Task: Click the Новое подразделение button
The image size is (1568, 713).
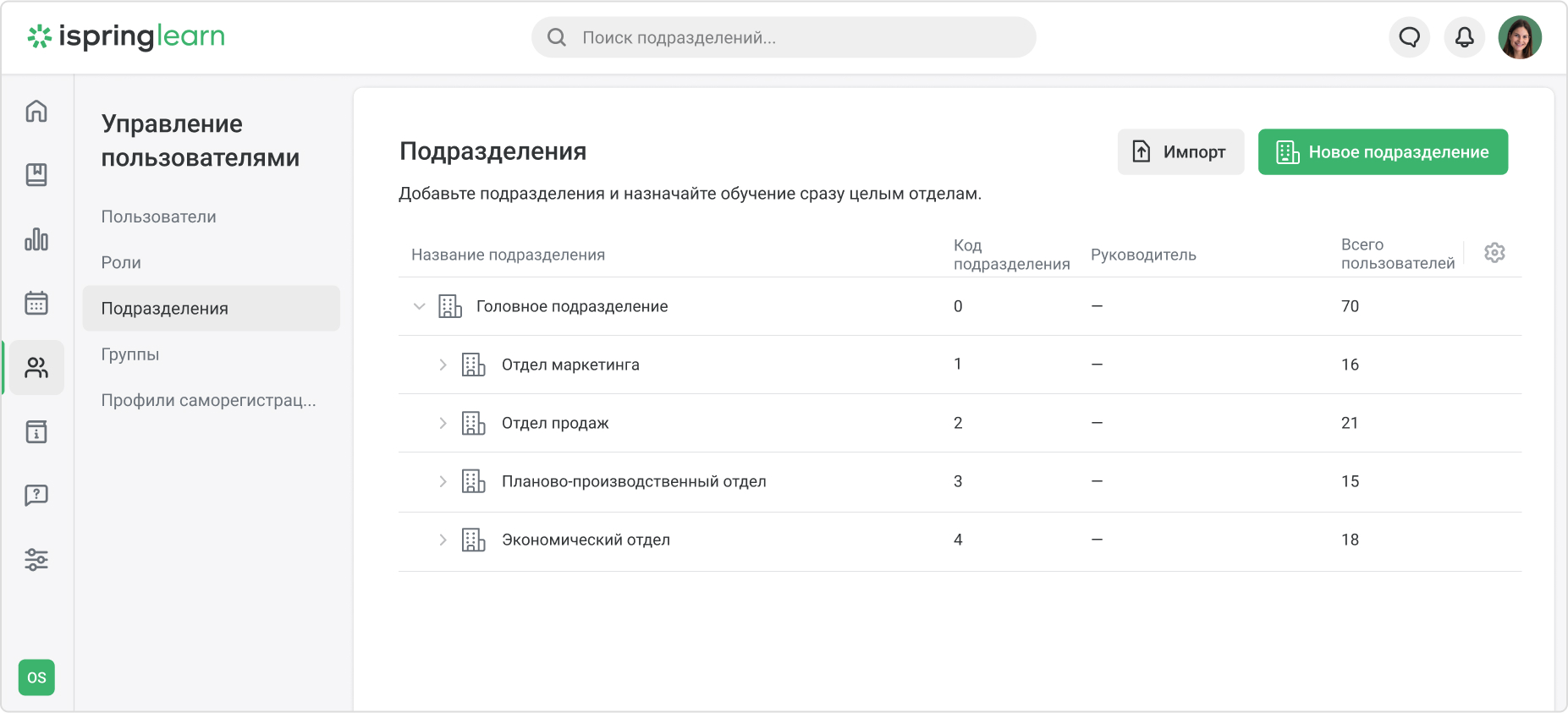Action: [x=1383, y=152]
